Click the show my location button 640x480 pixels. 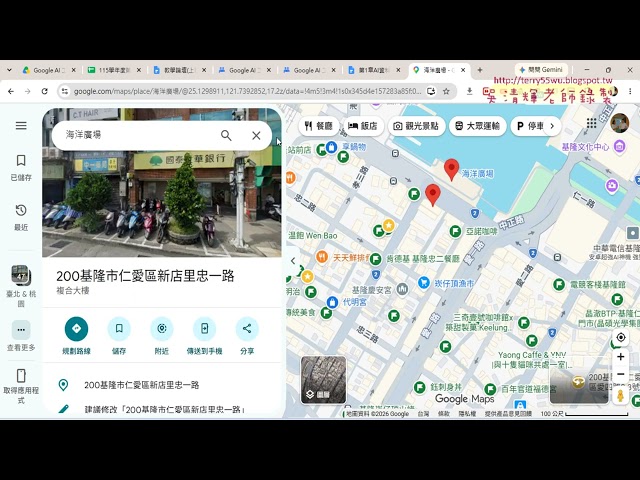[x=621, y=338]
